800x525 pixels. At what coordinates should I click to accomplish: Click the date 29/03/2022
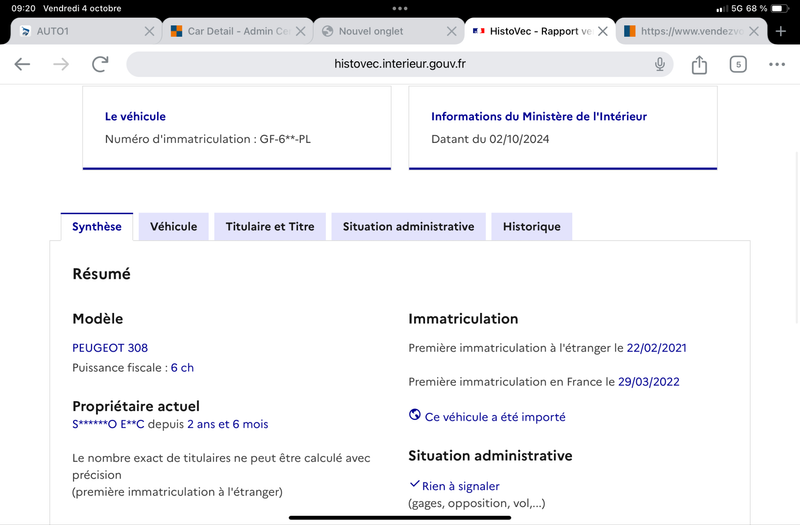648,382
